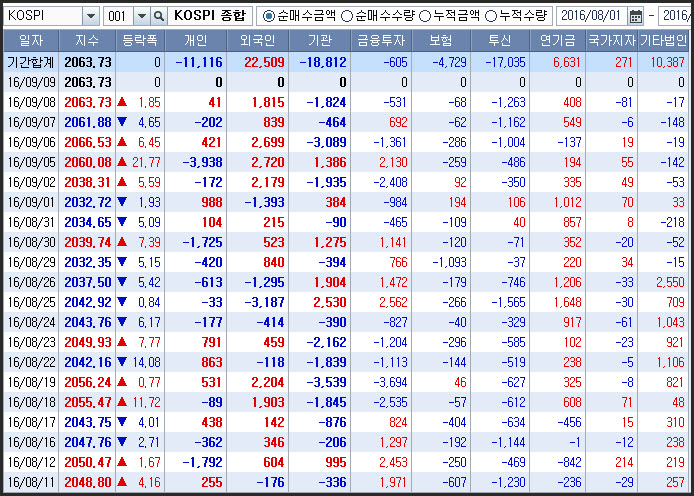Click the 일자 column header
Screen dimensions: 694x496
click(x=31, y=41)
